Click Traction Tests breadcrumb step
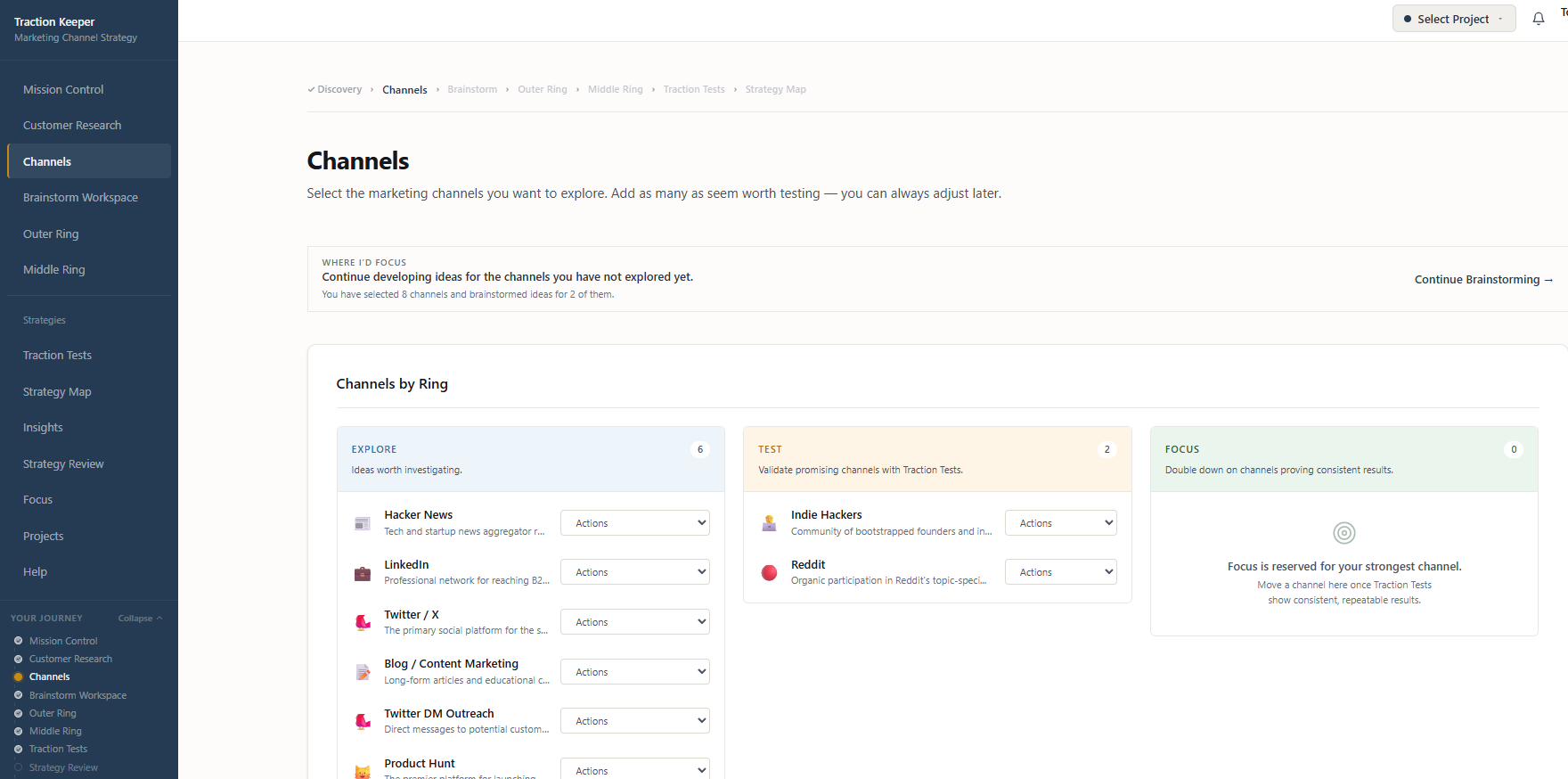Viewport: 1568px width, 779px height. (x=694, y=89)
